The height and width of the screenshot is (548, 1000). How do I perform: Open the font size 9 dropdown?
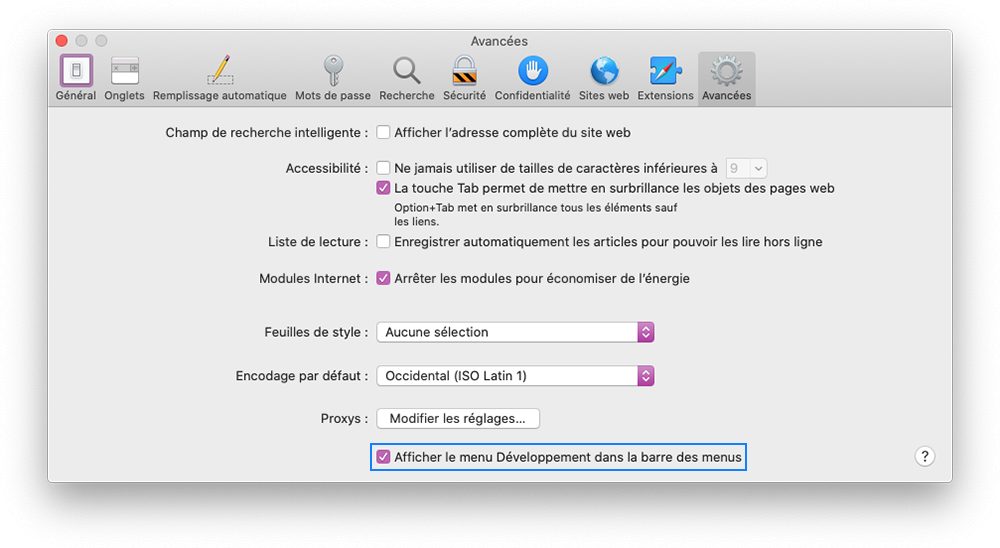pyautogui.click(x=746, y=169)
